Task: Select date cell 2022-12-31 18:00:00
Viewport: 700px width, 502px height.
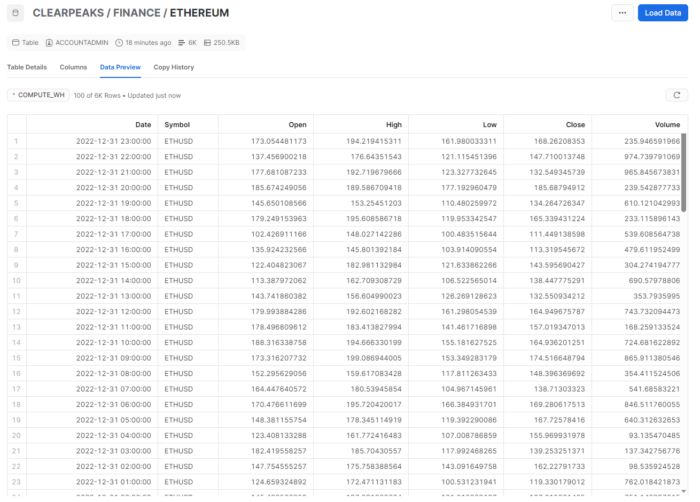Action: click(113, 218)
